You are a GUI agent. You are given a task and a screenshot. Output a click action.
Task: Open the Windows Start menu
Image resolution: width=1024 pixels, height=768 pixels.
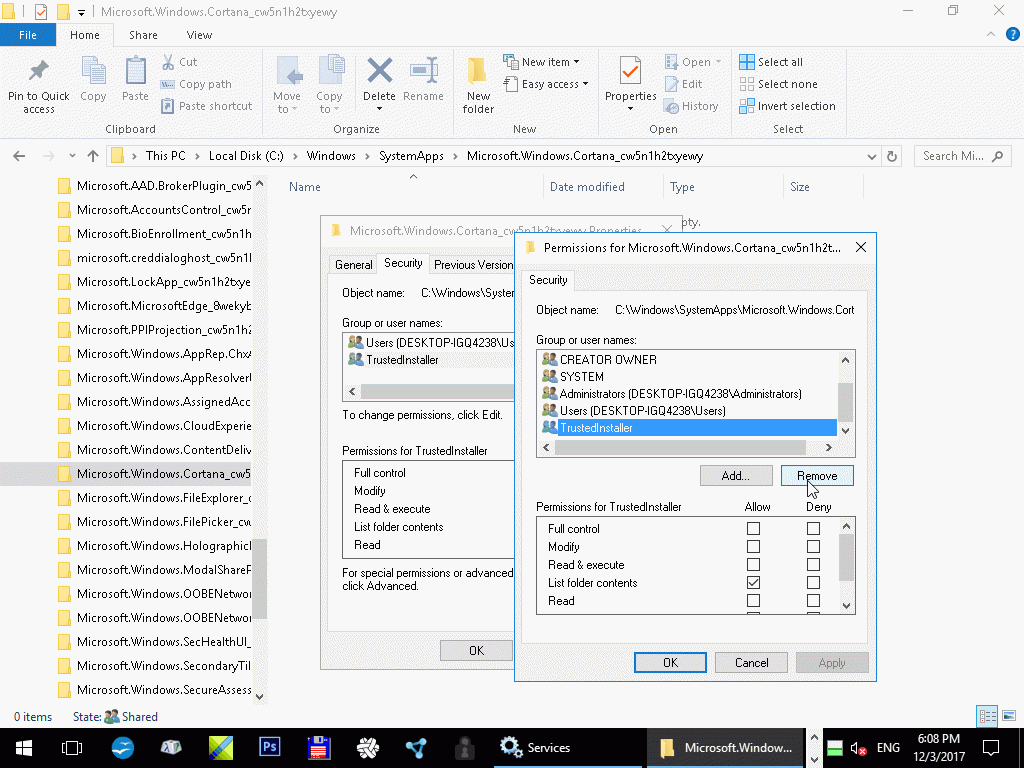tap(24, 748)
